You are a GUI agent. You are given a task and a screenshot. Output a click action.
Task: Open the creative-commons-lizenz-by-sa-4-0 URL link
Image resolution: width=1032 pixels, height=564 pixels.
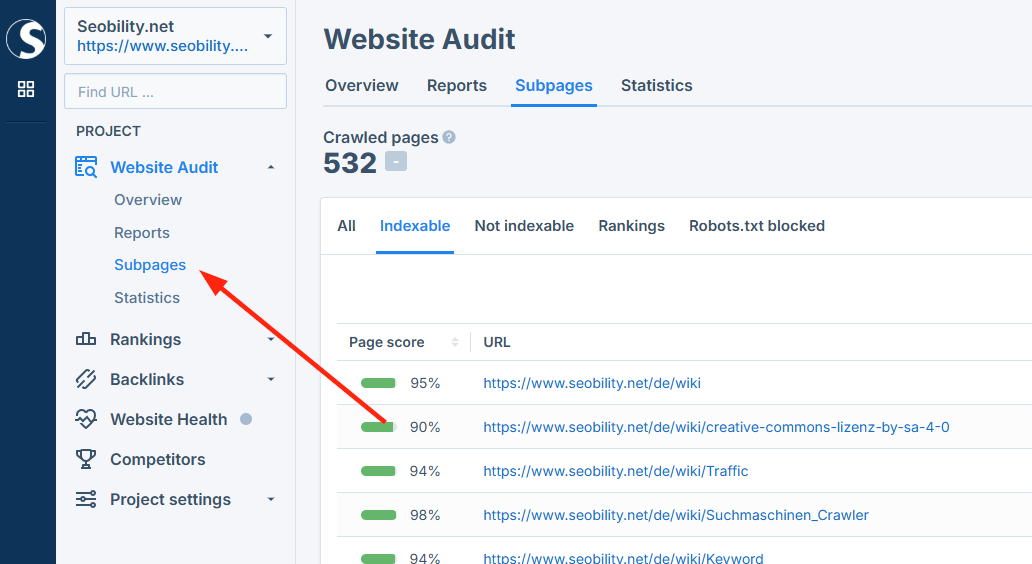point(716,427)
